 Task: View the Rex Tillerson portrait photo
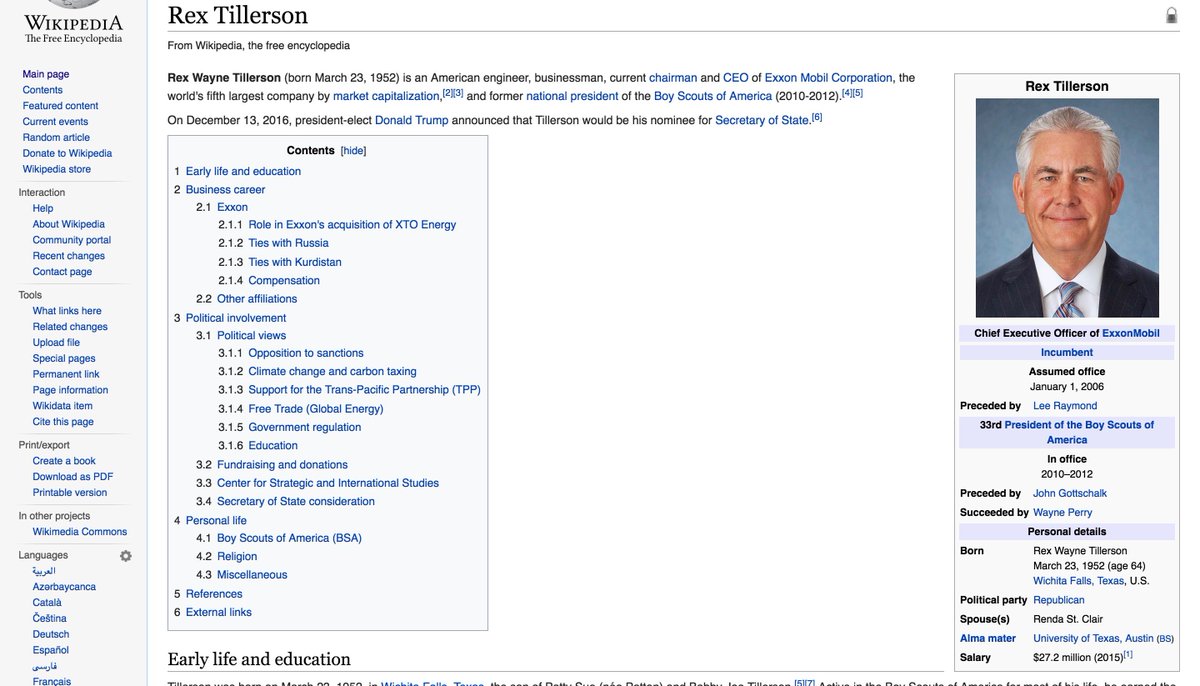1067,208
